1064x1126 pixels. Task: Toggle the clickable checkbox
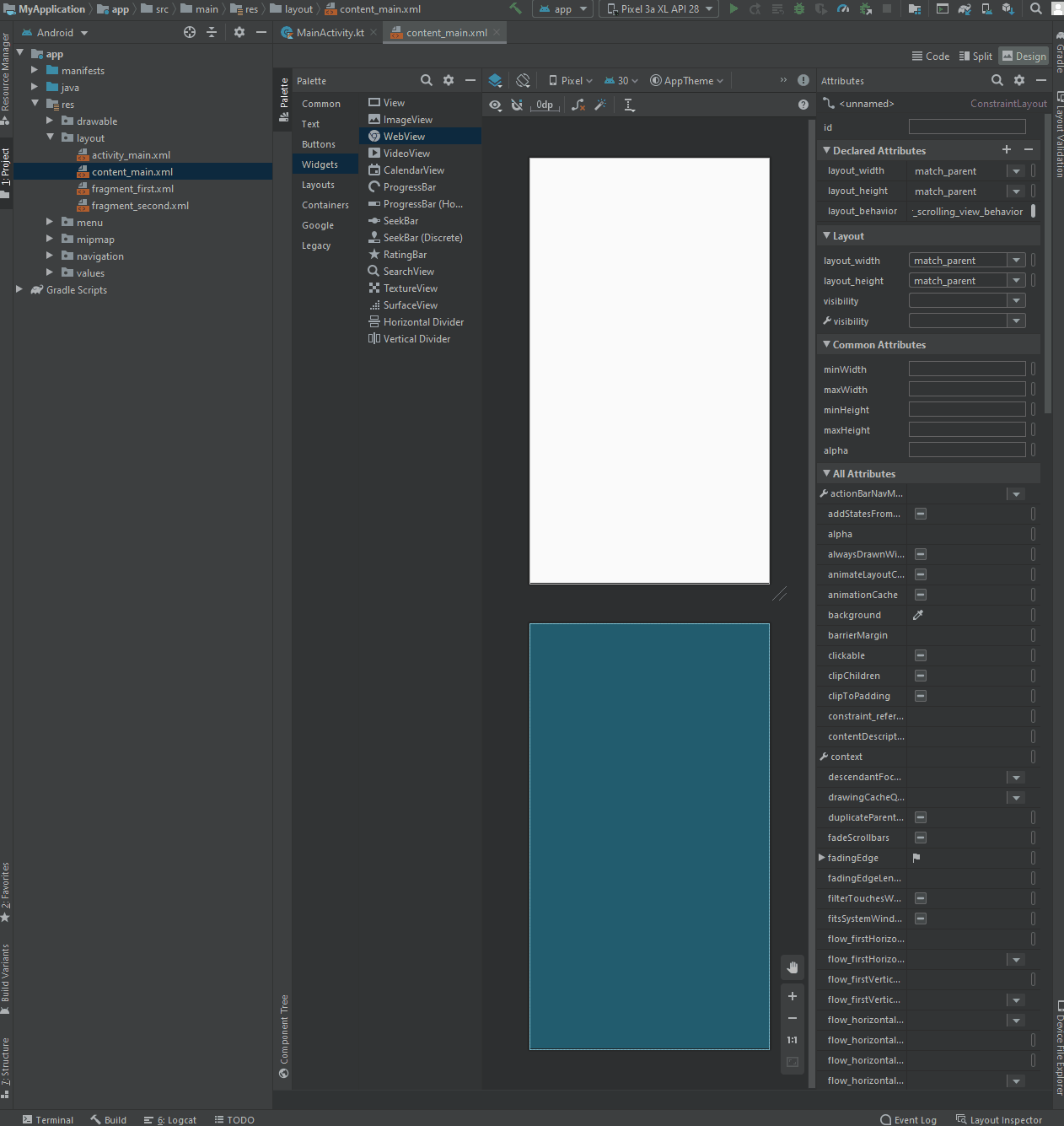point(921,655)
